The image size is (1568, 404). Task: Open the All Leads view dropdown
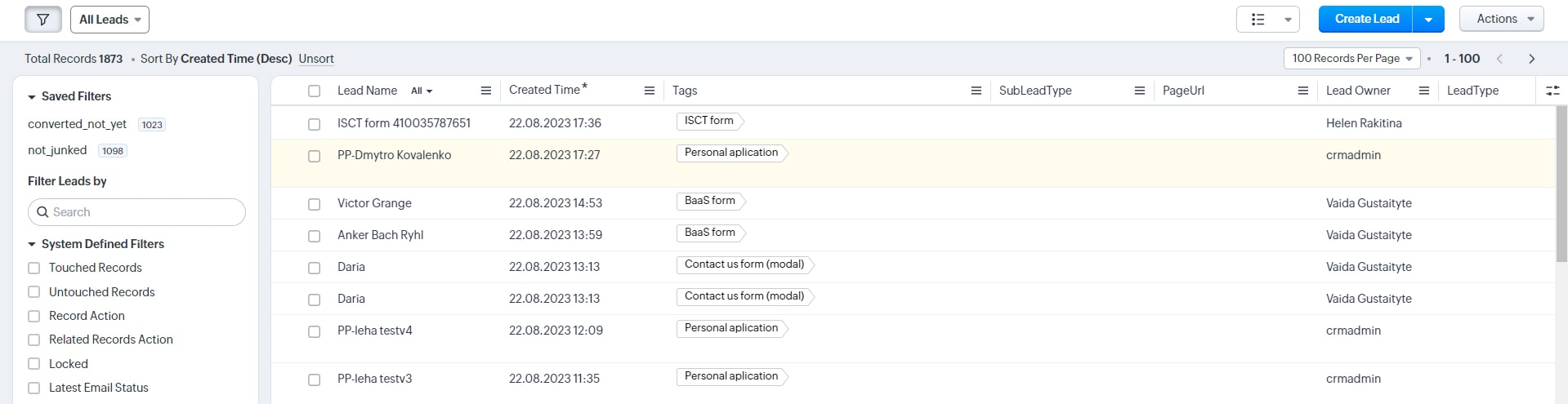109,20
